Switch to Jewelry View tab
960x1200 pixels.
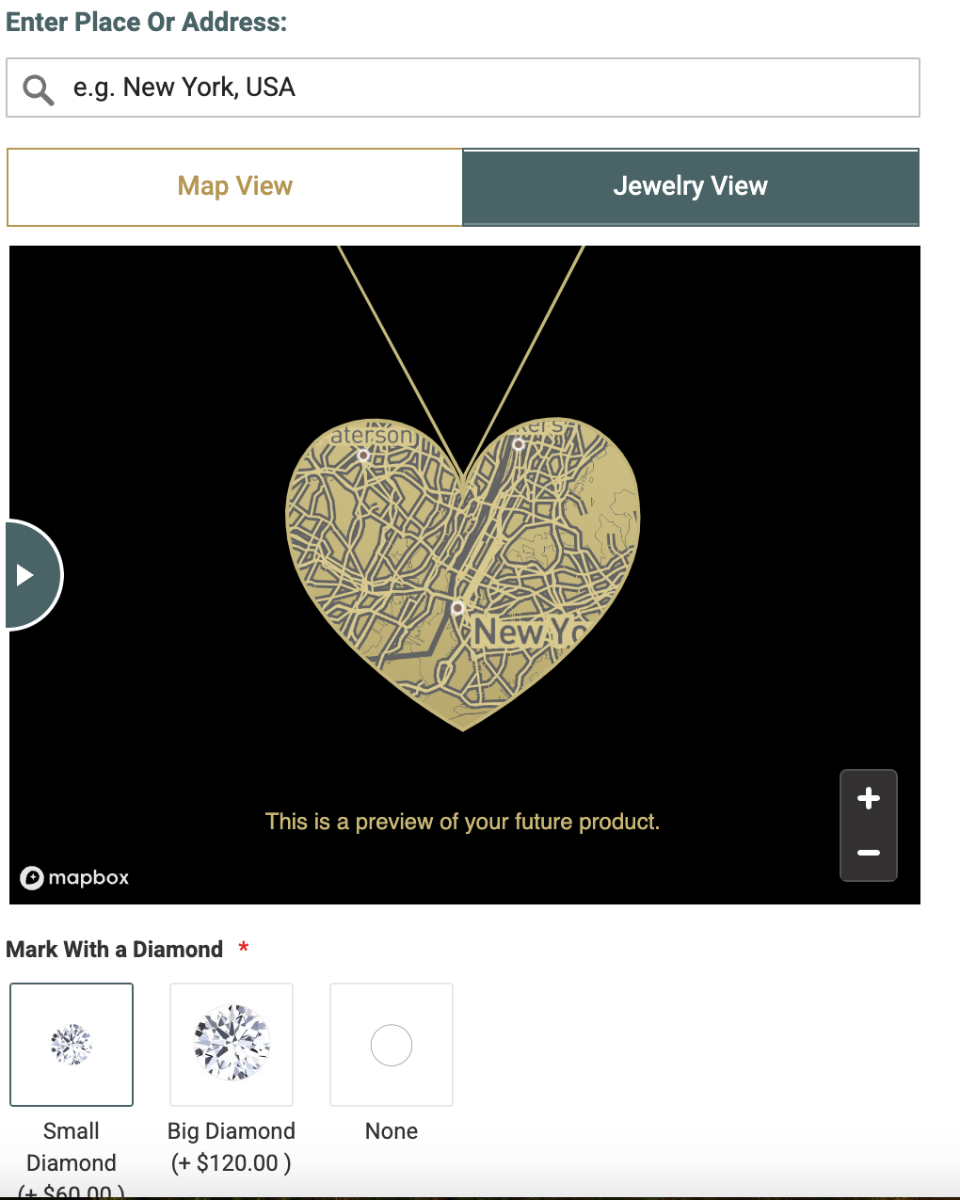tap(690, 187)
